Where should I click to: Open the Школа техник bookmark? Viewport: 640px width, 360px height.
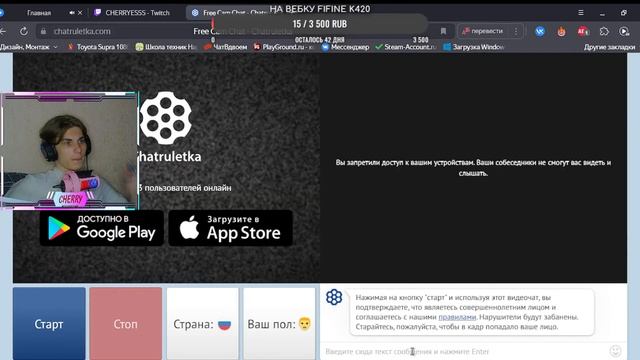pos(167,47)
